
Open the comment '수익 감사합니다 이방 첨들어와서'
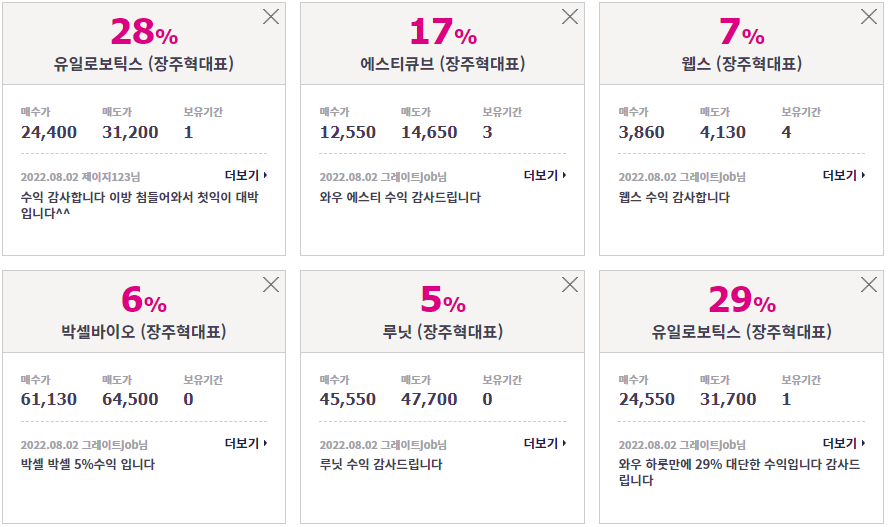click(x=139, y=205)
